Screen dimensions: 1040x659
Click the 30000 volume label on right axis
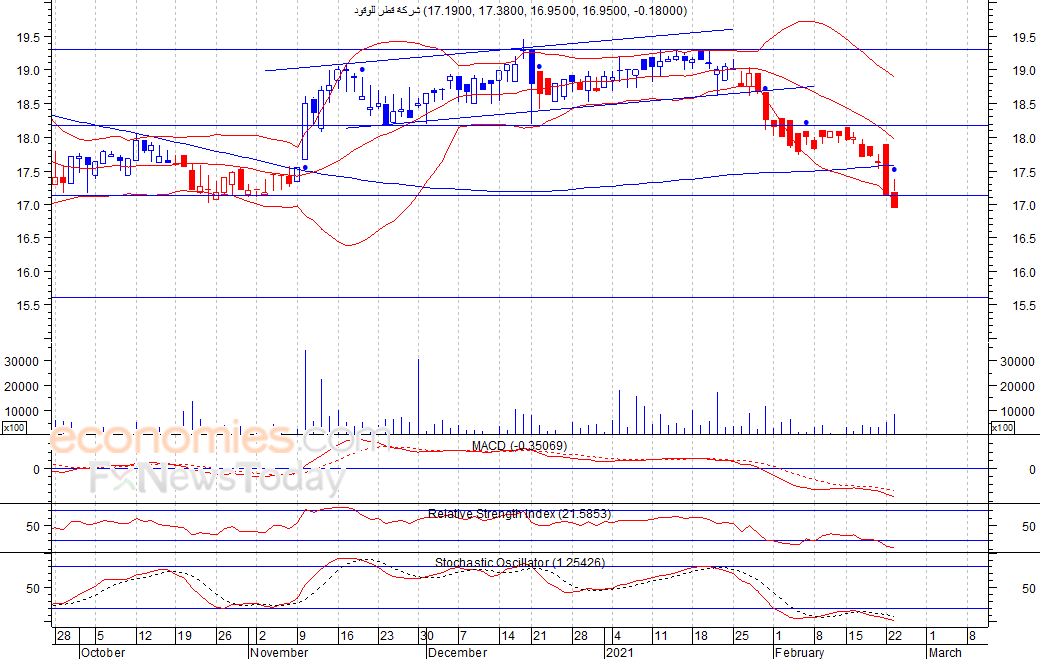click(1017, 361)
